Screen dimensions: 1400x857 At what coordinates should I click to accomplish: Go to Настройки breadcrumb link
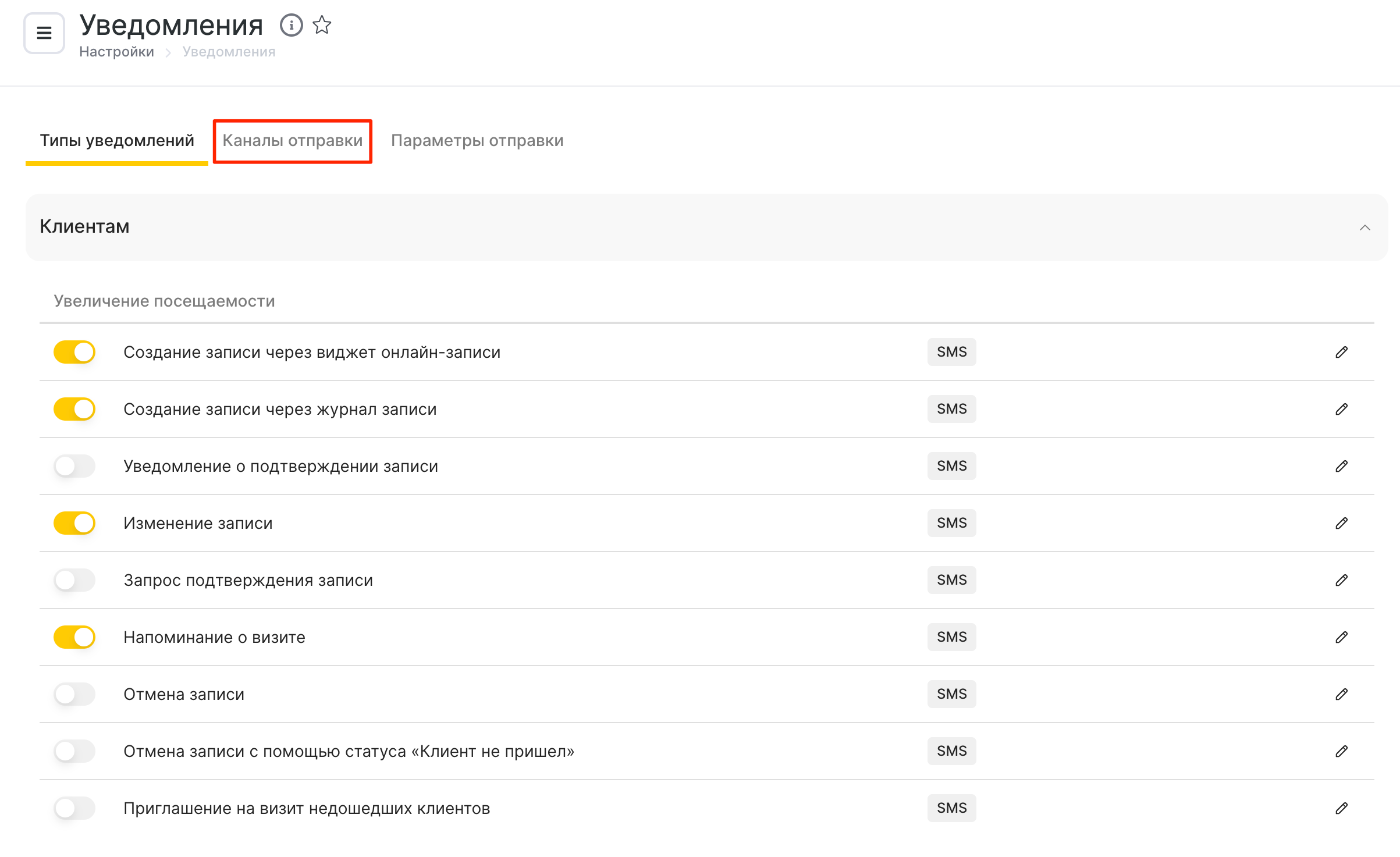(x=116, y=52)
